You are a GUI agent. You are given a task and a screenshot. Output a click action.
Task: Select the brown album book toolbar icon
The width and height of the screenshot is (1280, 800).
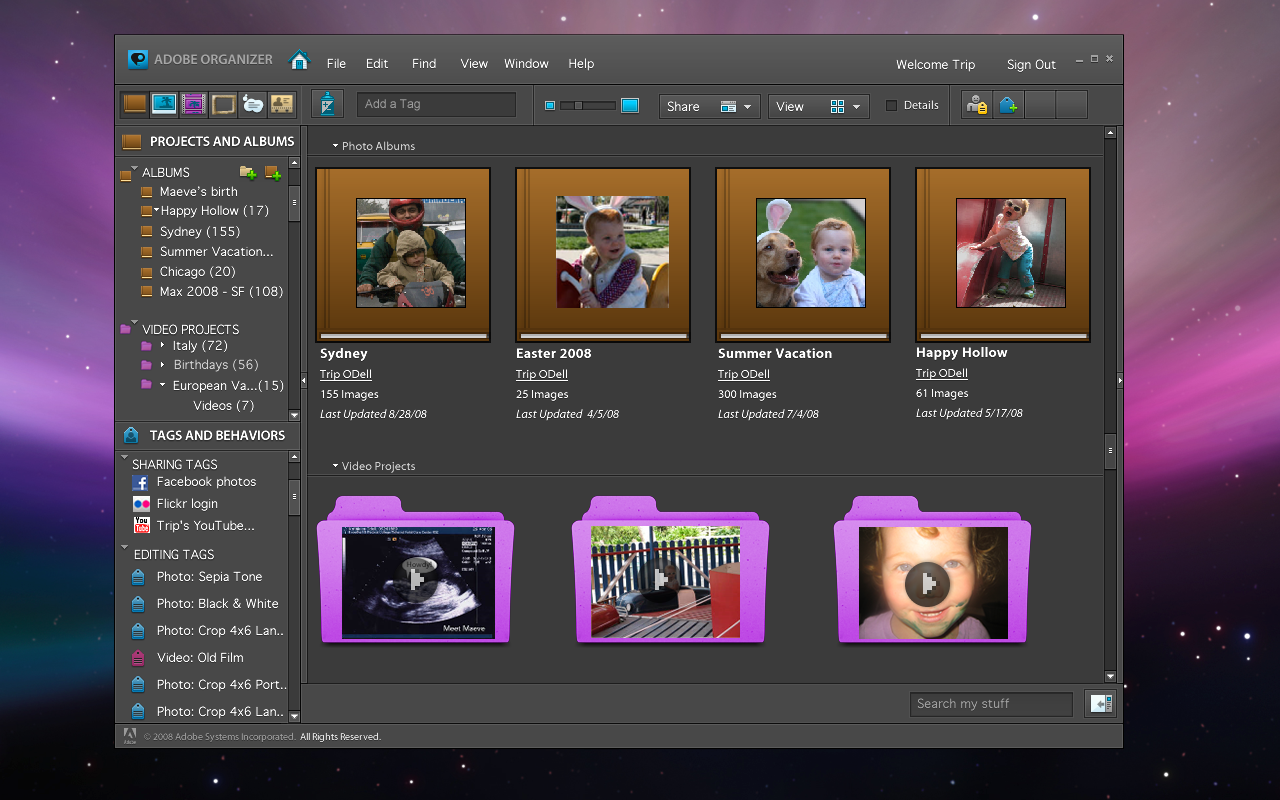point(134,104)
